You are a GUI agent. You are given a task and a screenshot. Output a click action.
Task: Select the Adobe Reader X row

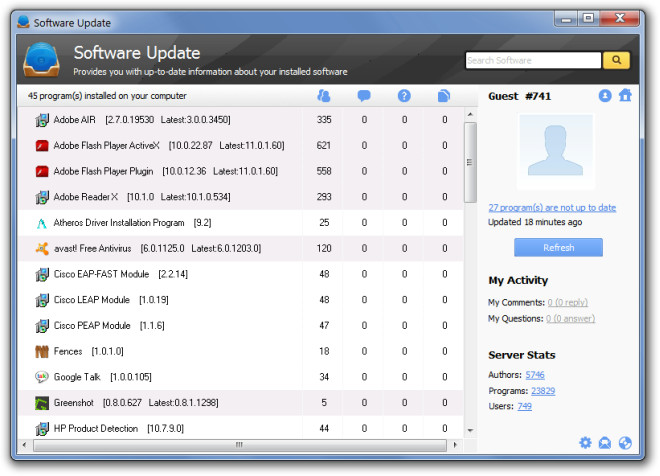(240, 197)
